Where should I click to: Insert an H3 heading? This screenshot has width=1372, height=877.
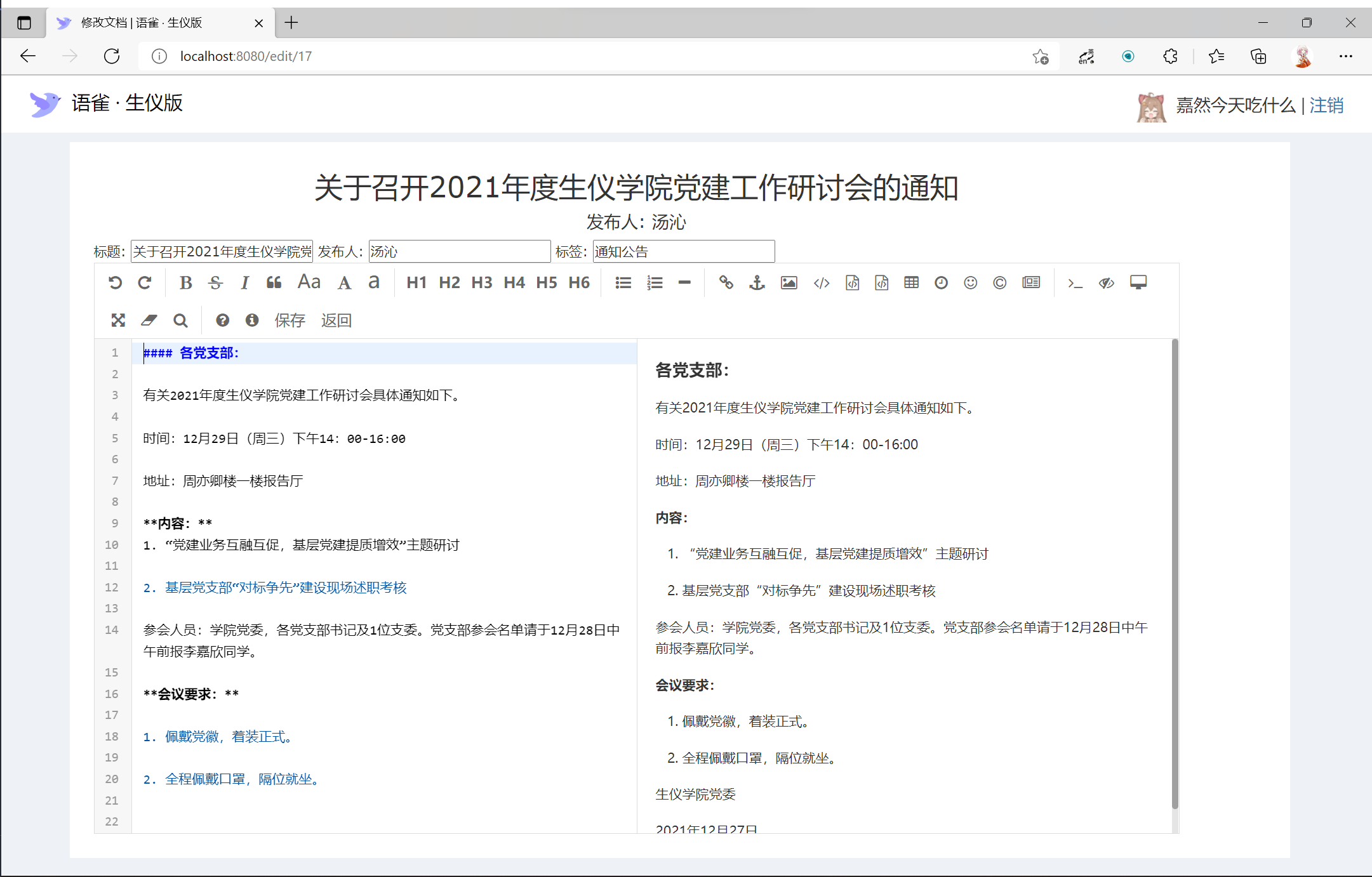tap(482, 283)
